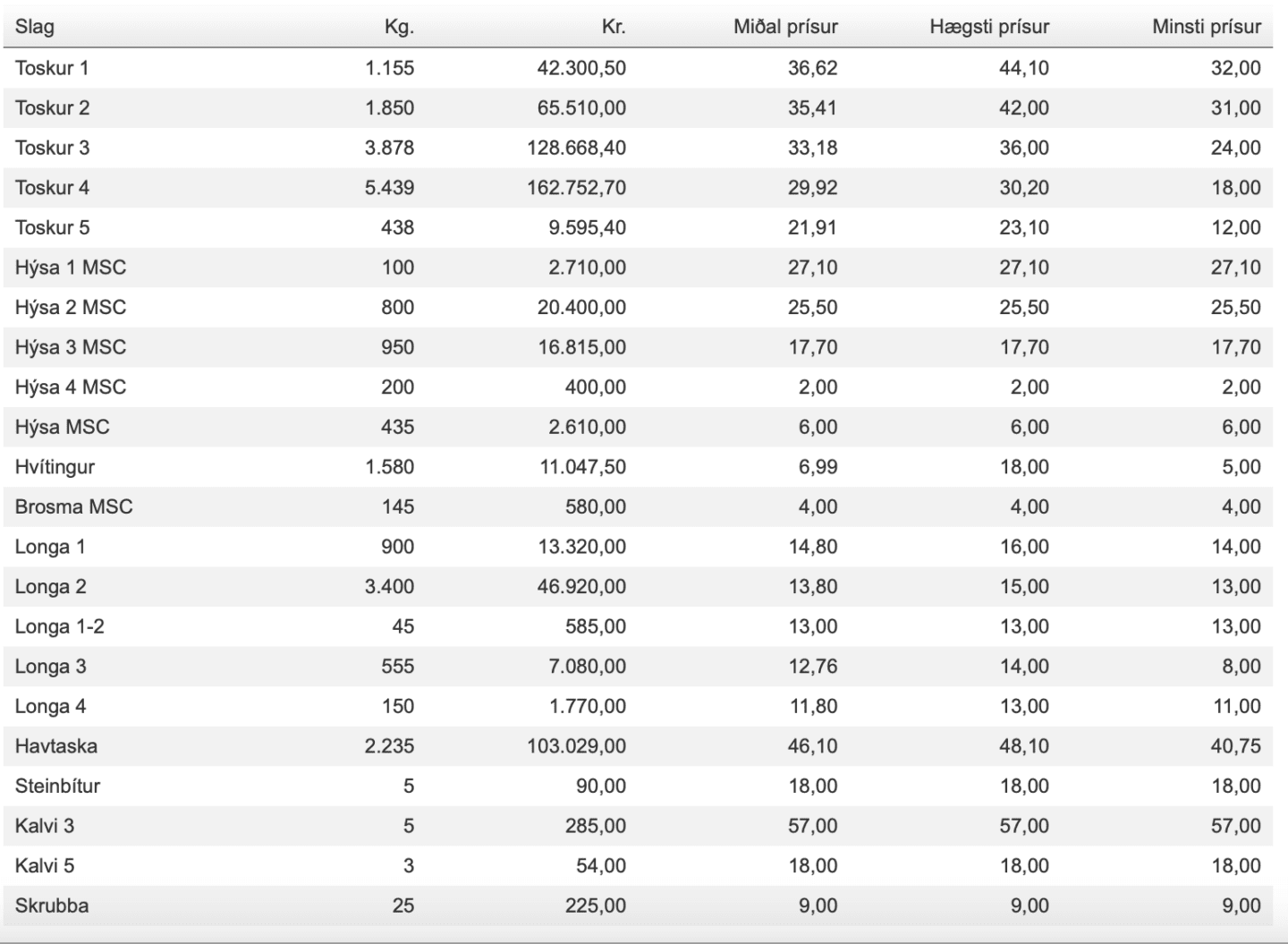Select the Brosma MSC row label
The width and height of the screenshot is (1288, 944).
point(73,506)
